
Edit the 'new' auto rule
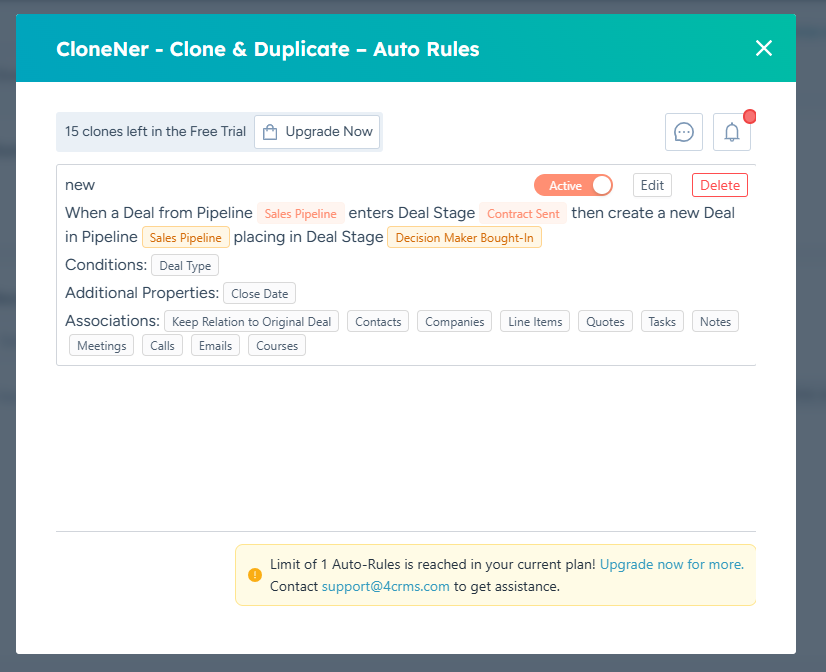(652, 185)
